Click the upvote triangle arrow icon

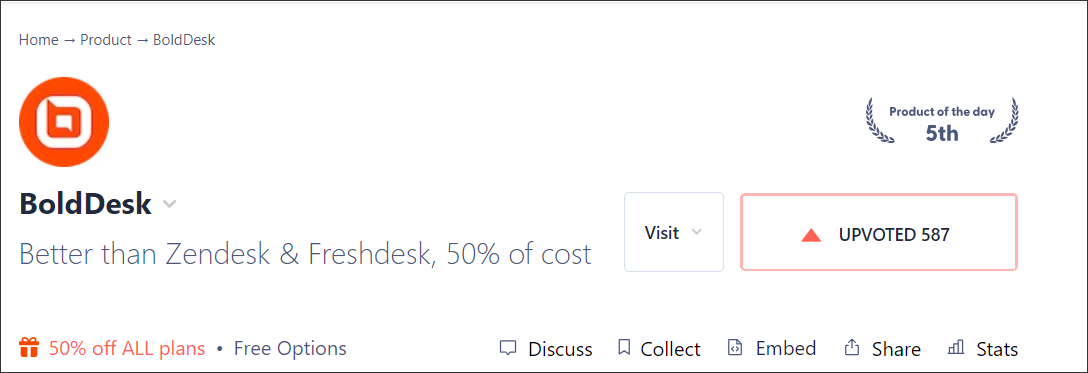[811, 235]
